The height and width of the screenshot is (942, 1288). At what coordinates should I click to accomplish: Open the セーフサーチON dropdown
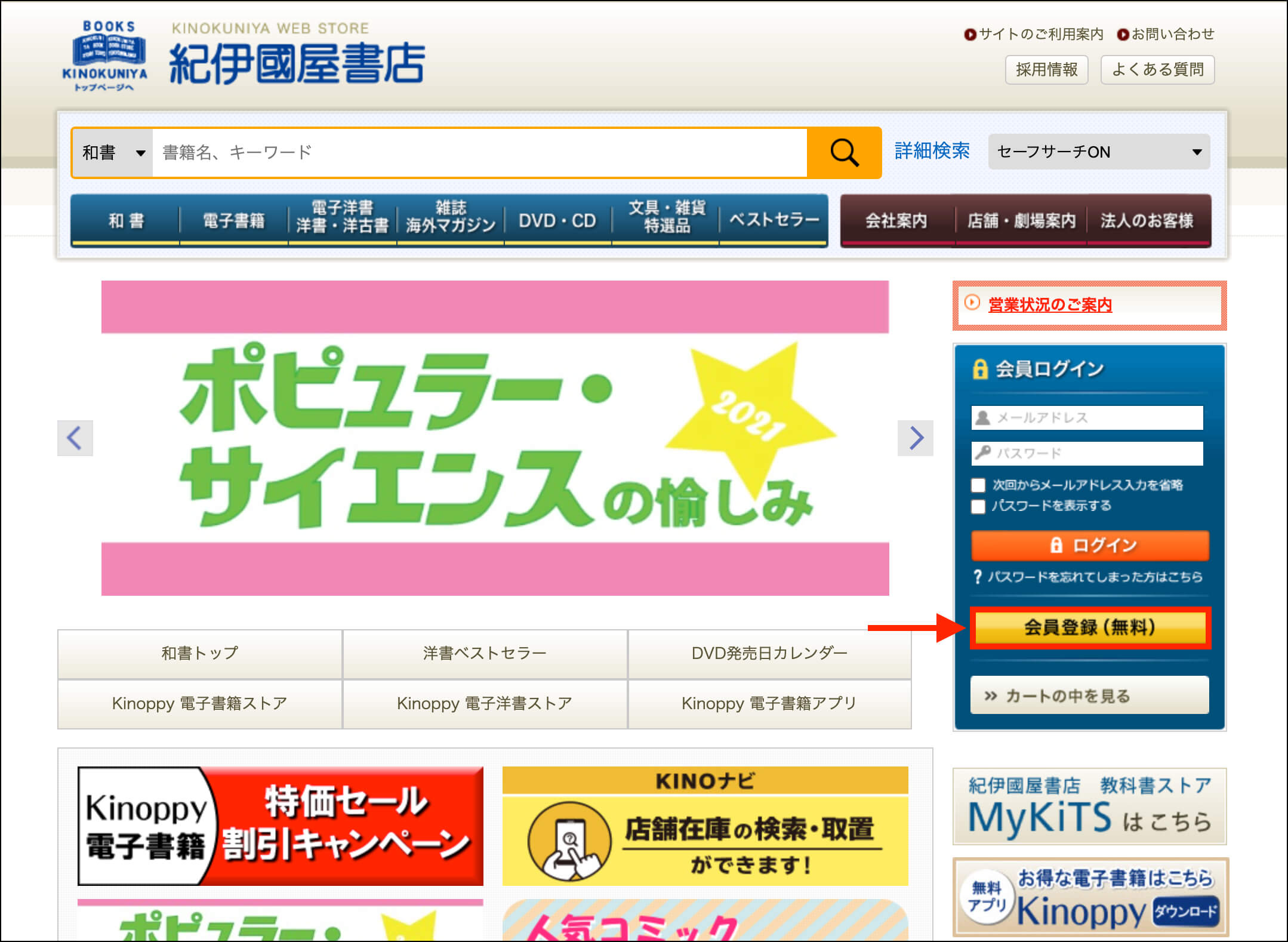click(x=1099, y=152)
